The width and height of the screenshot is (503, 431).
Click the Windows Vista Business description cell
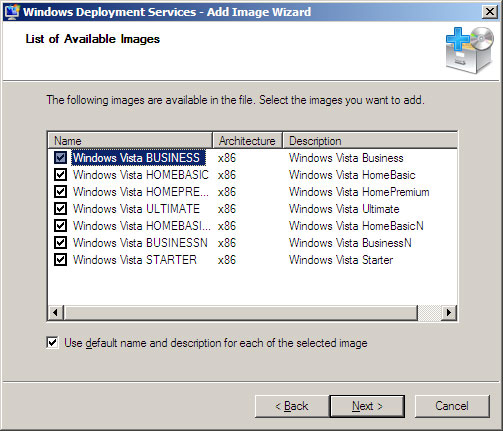(346, 158)
